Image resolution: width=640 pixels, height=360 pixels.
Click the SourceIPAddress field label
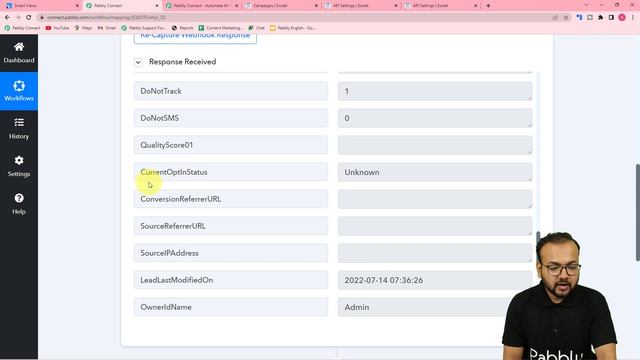click(x=231, y=253)
